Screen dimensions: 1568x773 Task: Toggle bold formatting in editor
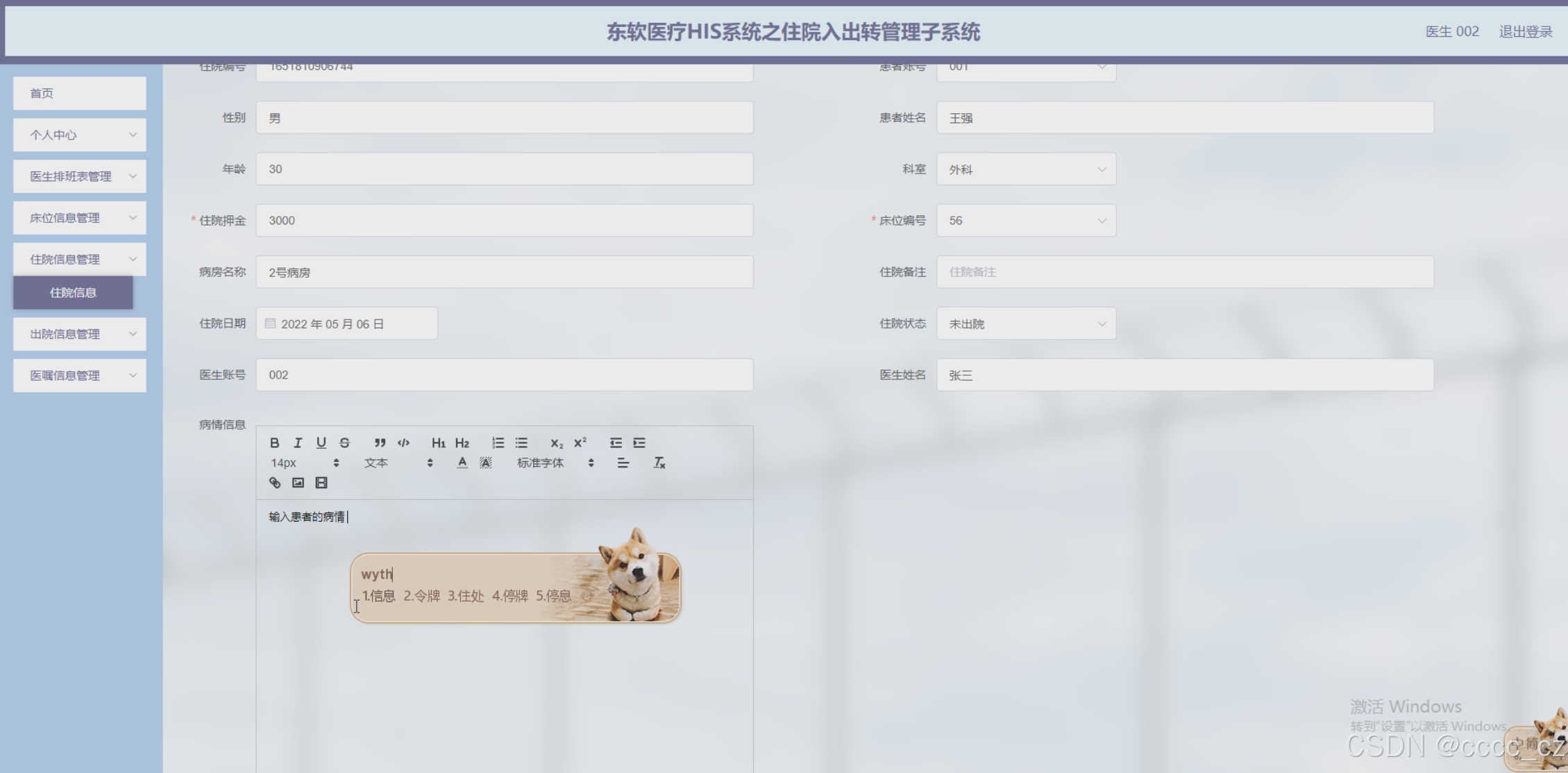(274, 442)
